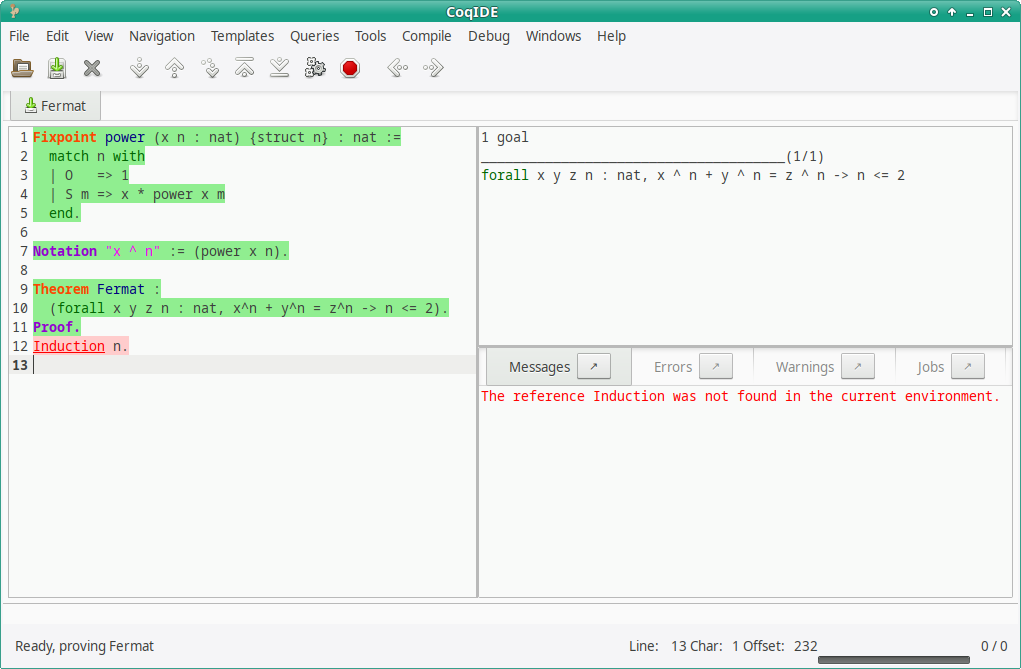Step forward one command with the down-arrow icon
The image size is (1021, 669).
coord(139,67)
